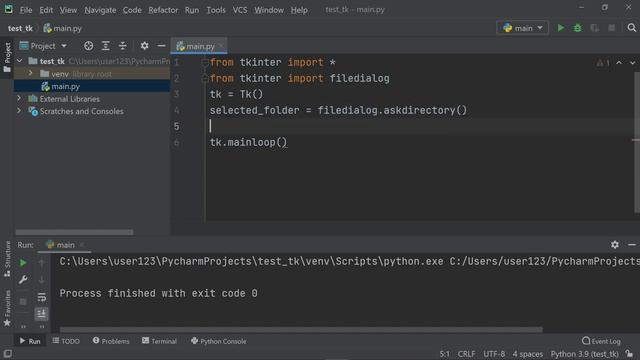Open the Terminal tool window
This screenshot has height=360, width=640.
159,341
